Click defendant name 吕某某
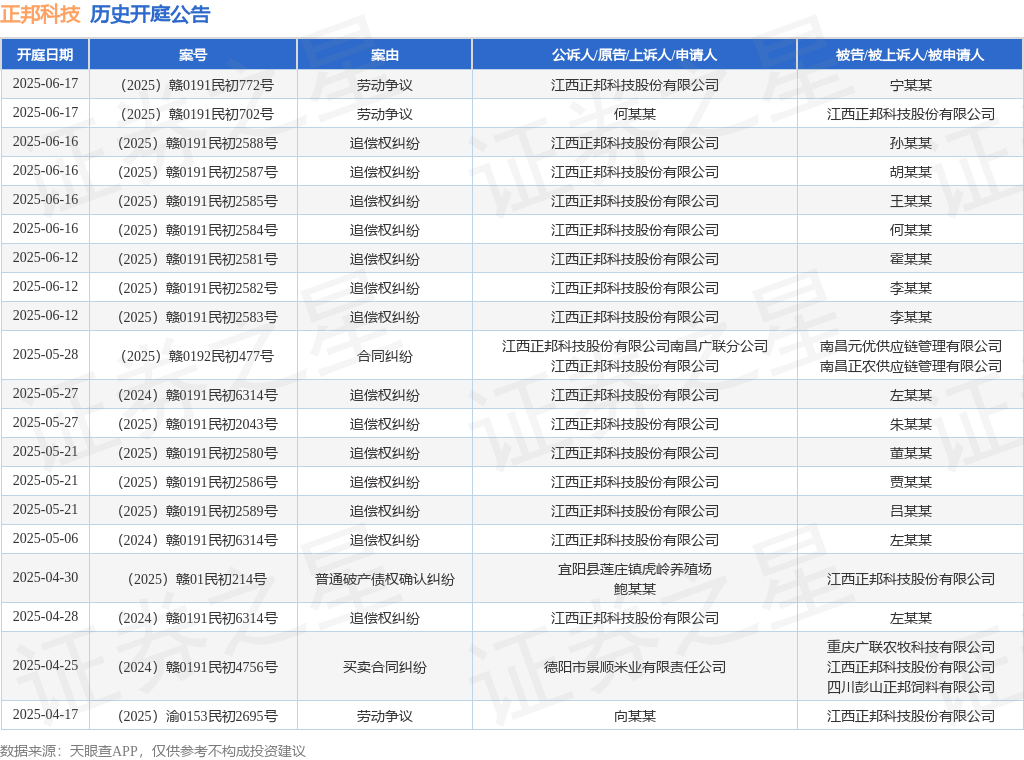1024x760 pixels. pyautogui.click(x=910, y=511)
